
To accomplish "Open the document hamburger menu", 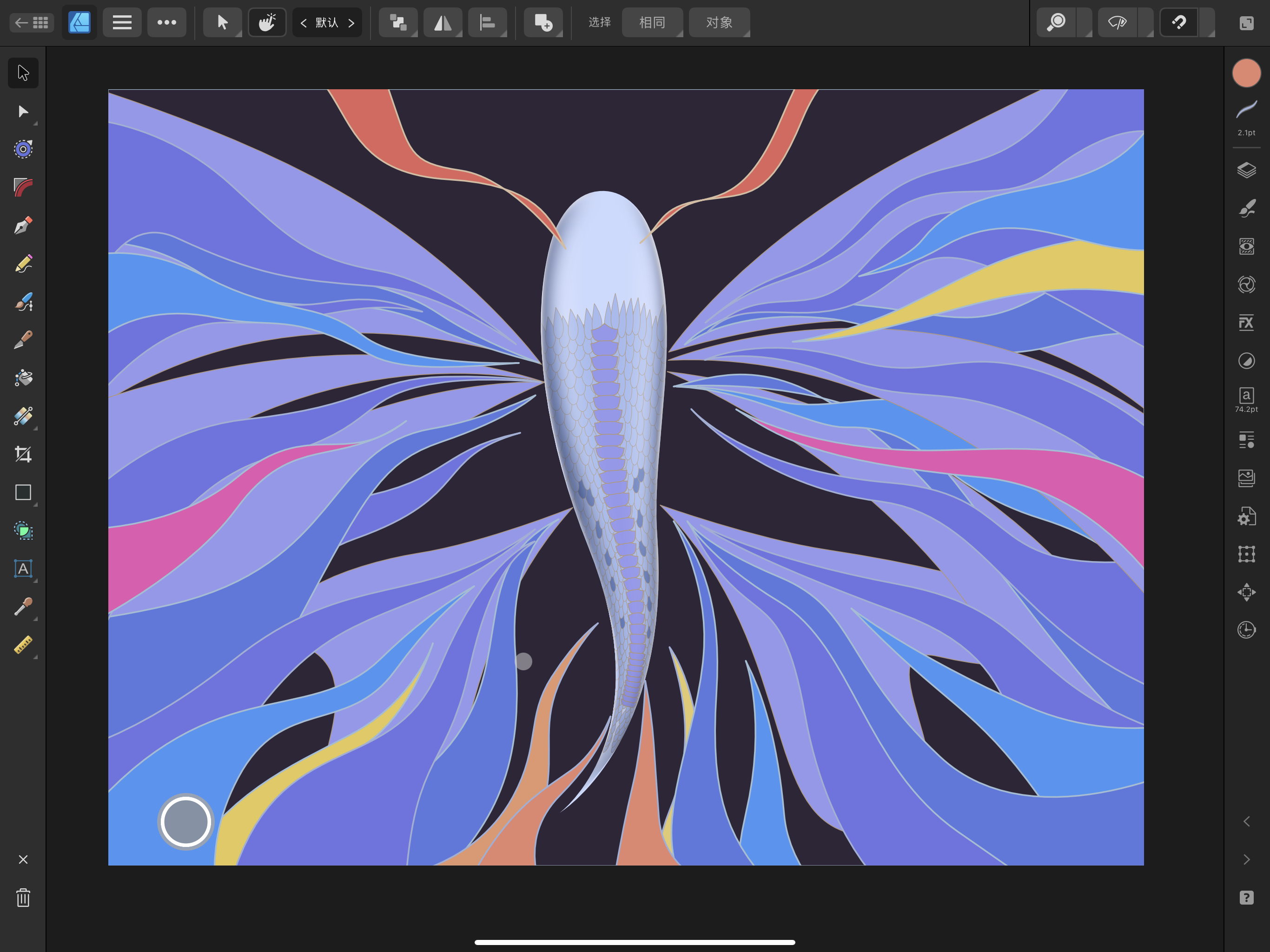I will pos(122,22).
